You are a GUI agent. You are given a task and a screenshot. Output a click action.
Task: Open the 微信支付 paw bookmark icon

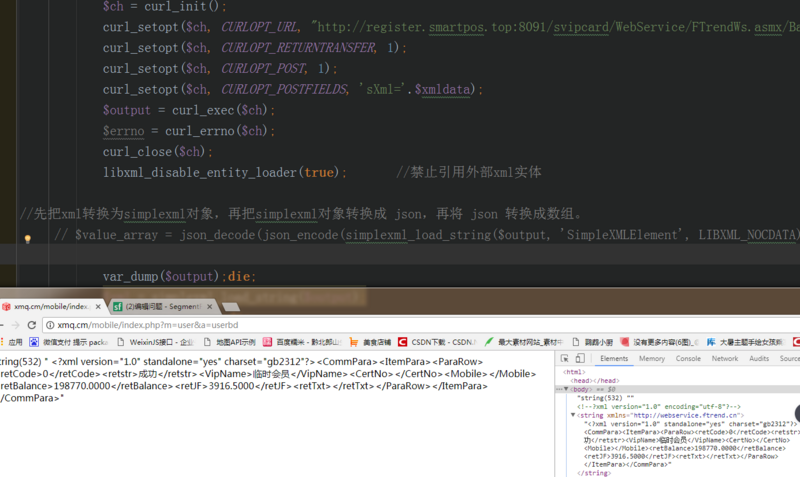tap(35, 342)
